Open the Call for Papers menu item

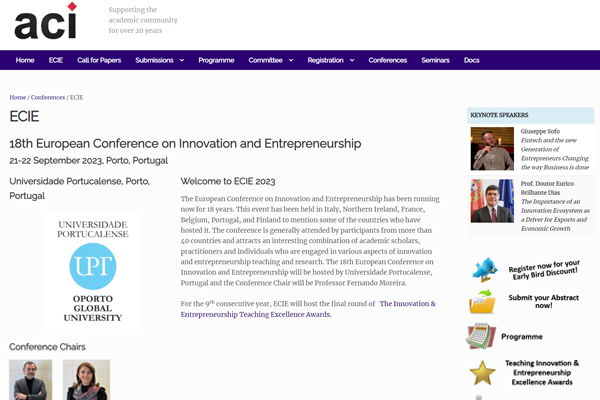click(99, 60)
